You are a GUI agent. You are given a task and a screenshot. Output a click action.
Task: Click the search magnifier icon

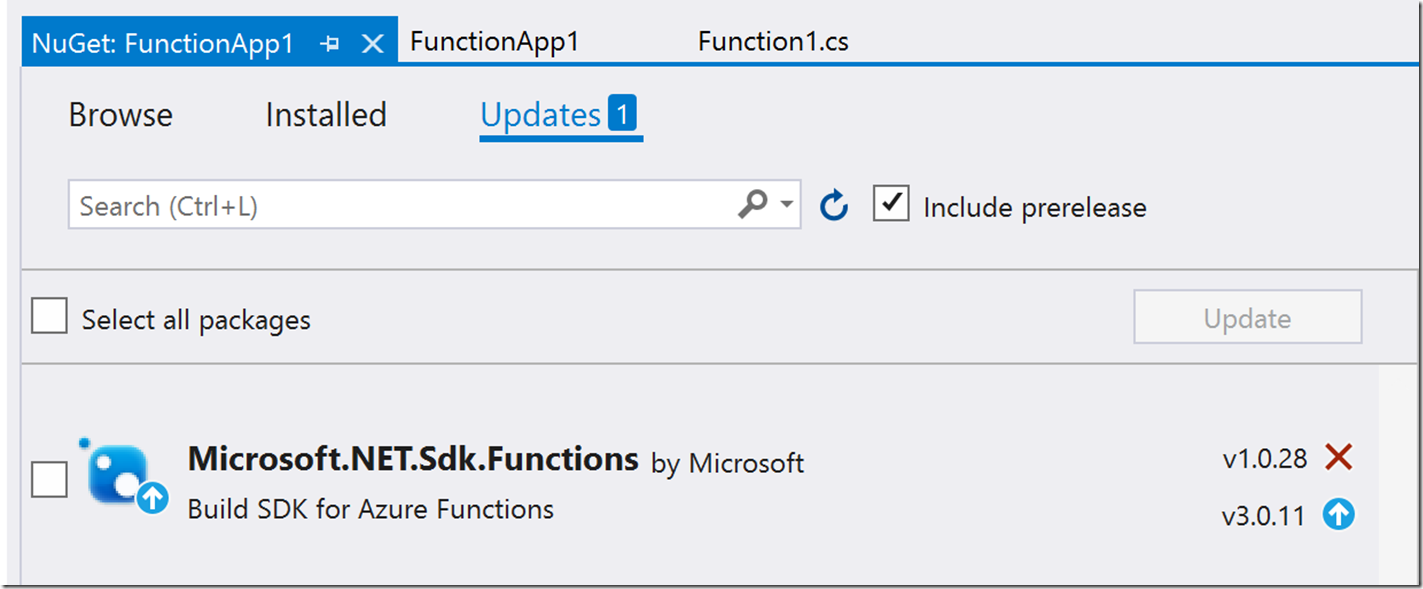coord(752,205)
